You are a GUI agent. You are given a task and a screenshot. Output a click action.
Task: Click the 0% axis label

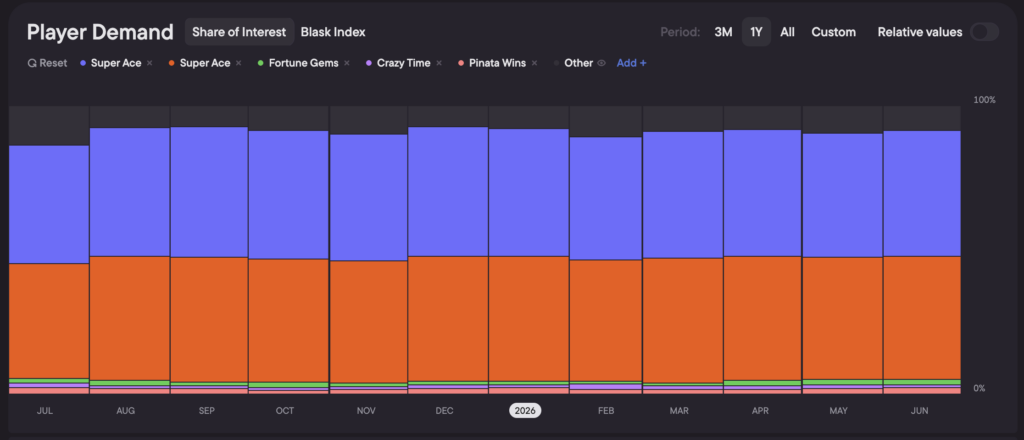coord(980,388)
